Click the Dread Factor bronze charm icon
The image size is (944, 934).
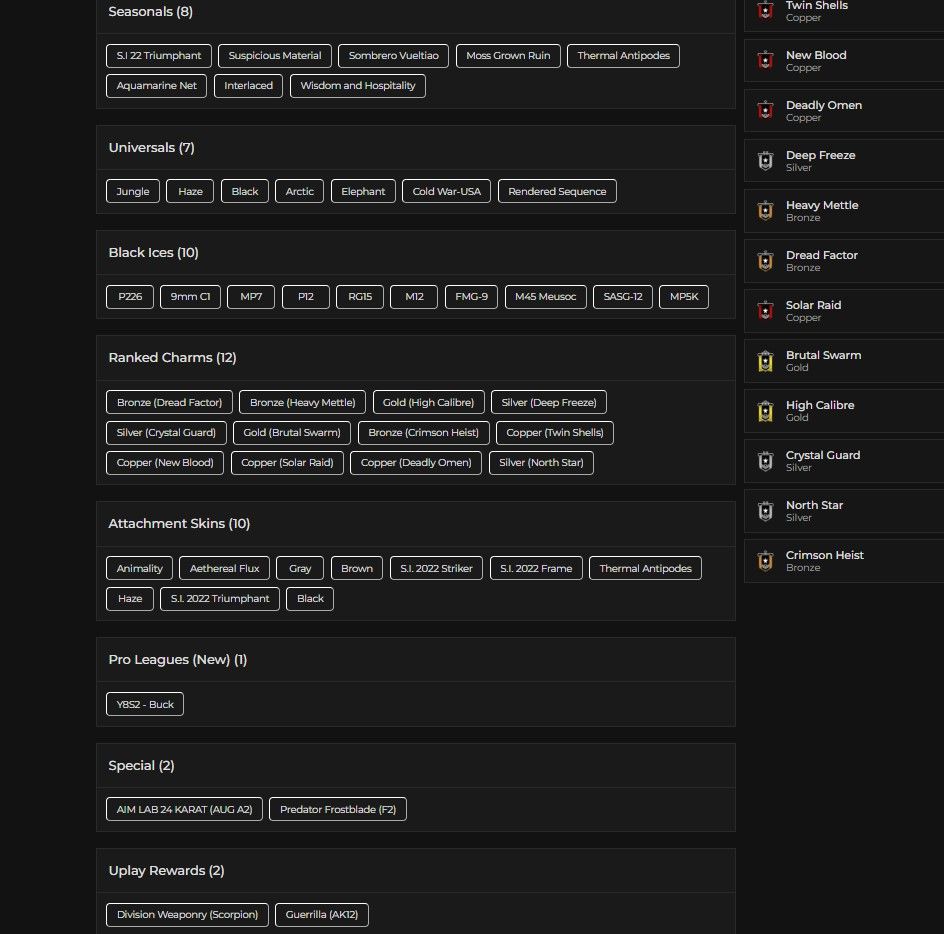pos(765,261)
